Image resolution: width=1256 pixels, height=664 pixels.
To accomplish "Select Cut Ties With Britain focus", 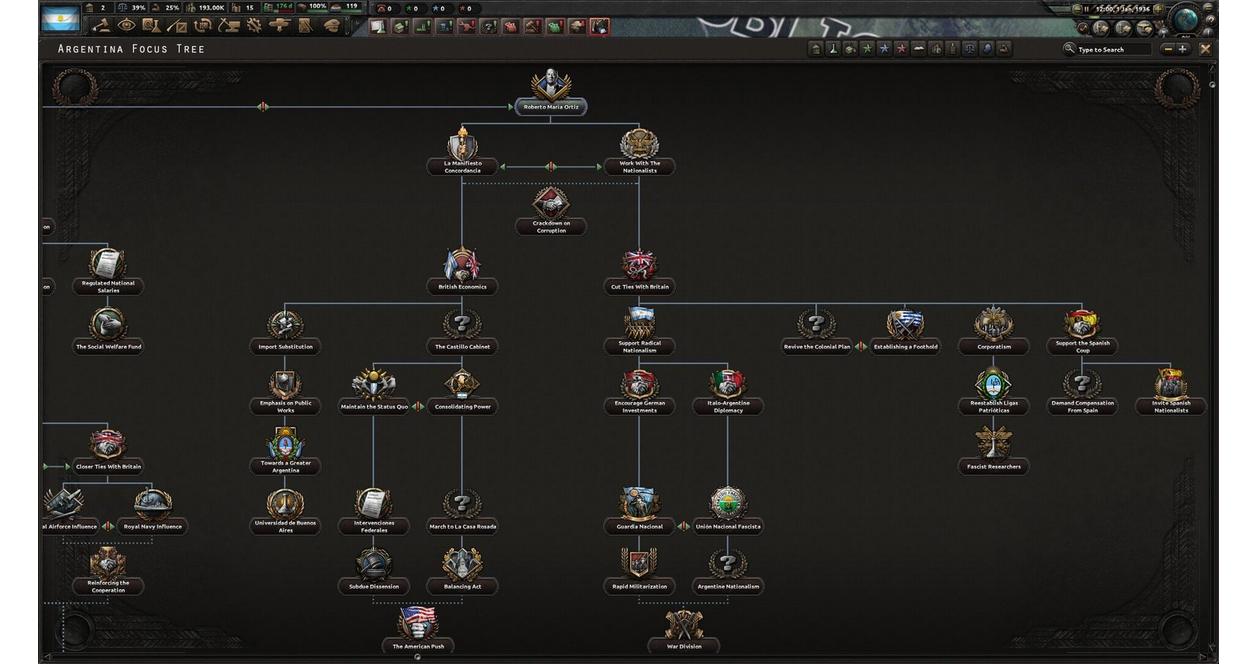I will [x=639, y=272].
